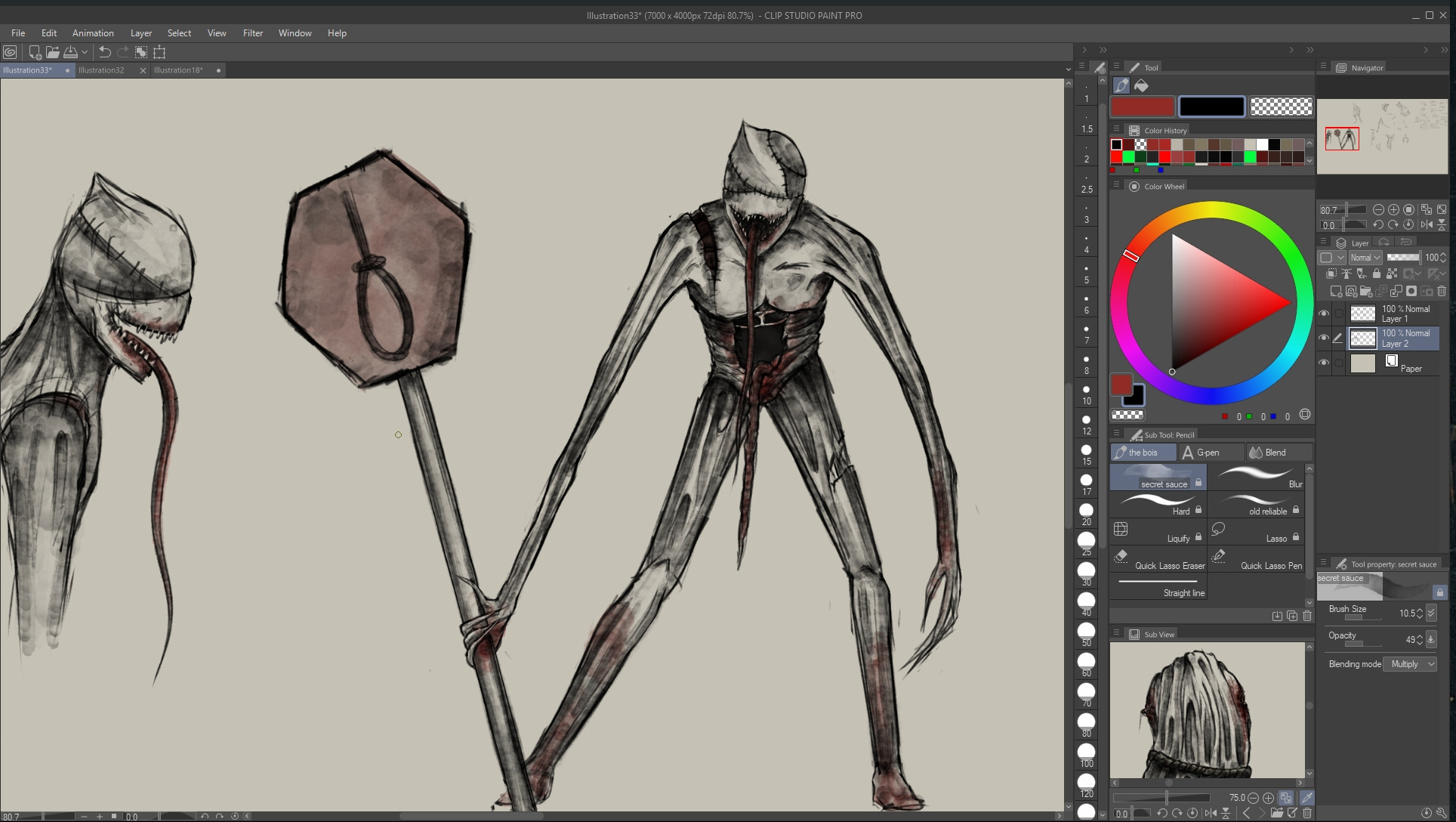Toggle lock on the Layer 2 layer

[1377, 273]
